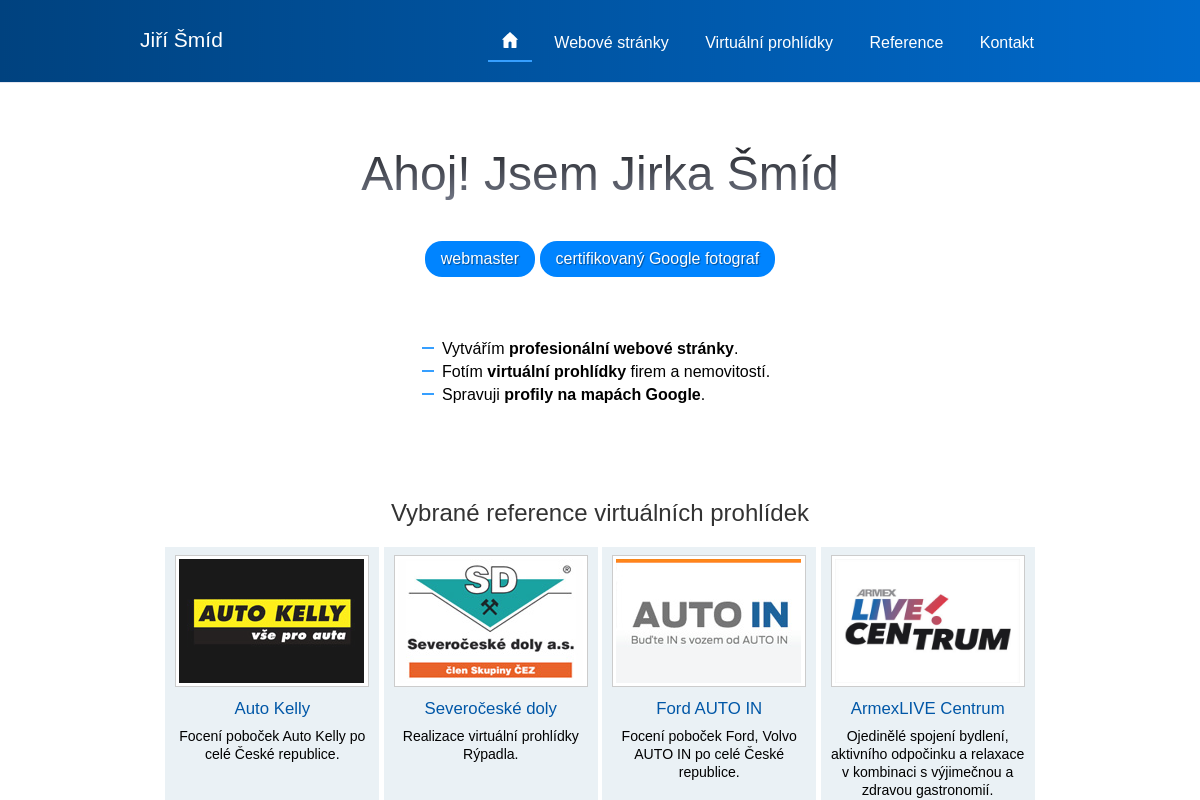This screenshot has width=1200, height=800.
Task: Click the Auto Kelly logo thumbnail
Action: tap(271, 620)
